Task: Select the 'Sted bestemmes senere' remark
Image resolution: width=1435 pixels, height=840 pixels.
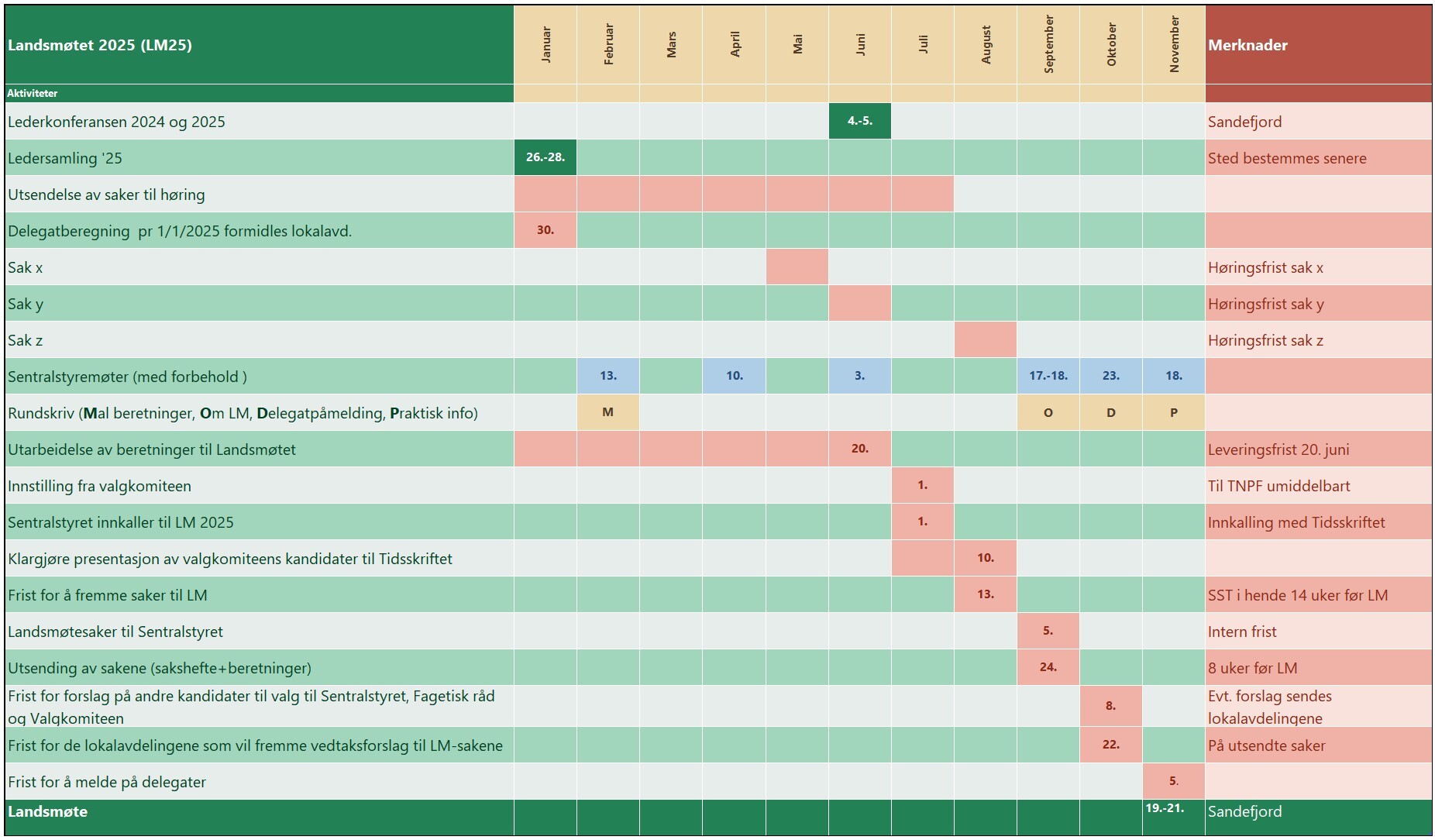Action: (x=1287, y=158)
